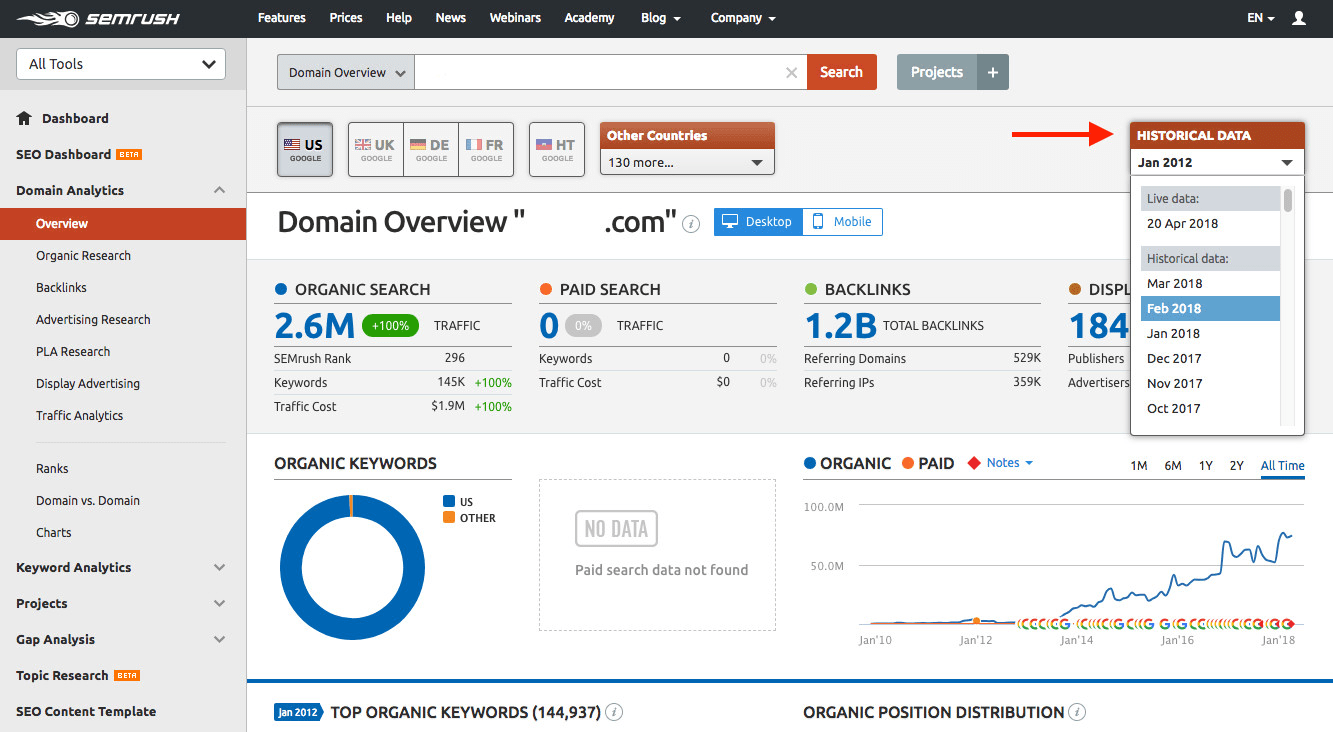
Task: Select Mar 2018 from the historical data list
Action: tap(1176, 283)
